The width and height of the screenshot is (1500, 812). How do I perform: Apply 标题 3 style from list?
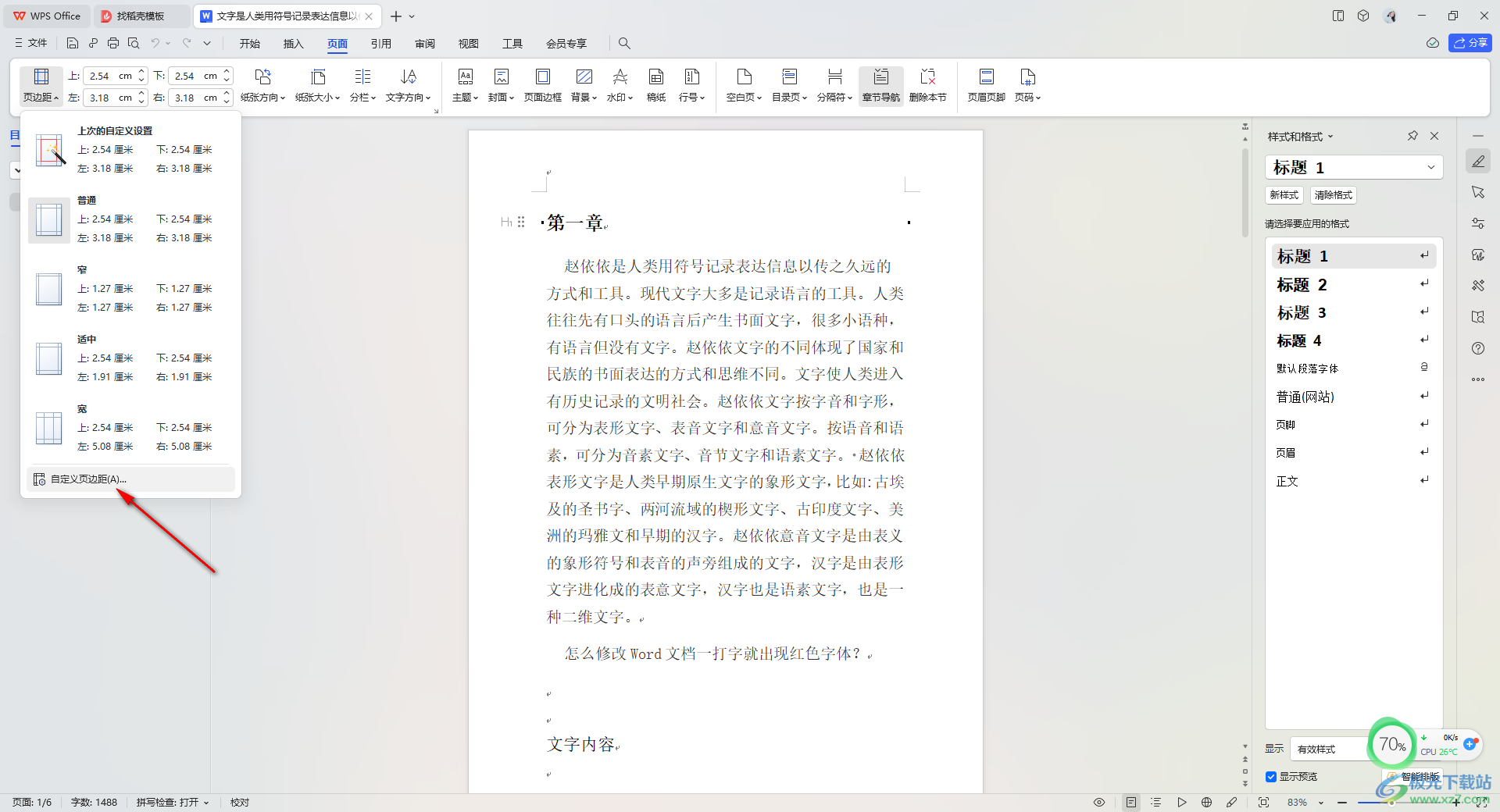tap(1353, 313)
